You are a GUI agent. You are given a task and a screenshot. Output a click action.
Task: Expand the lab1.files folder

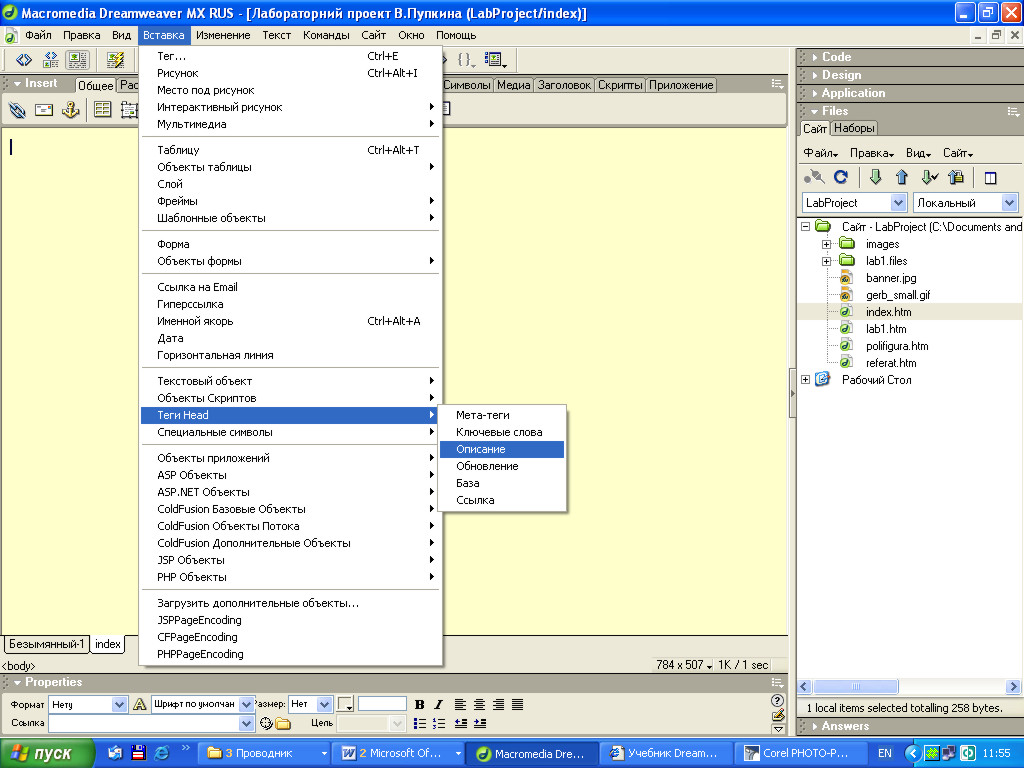826,261
